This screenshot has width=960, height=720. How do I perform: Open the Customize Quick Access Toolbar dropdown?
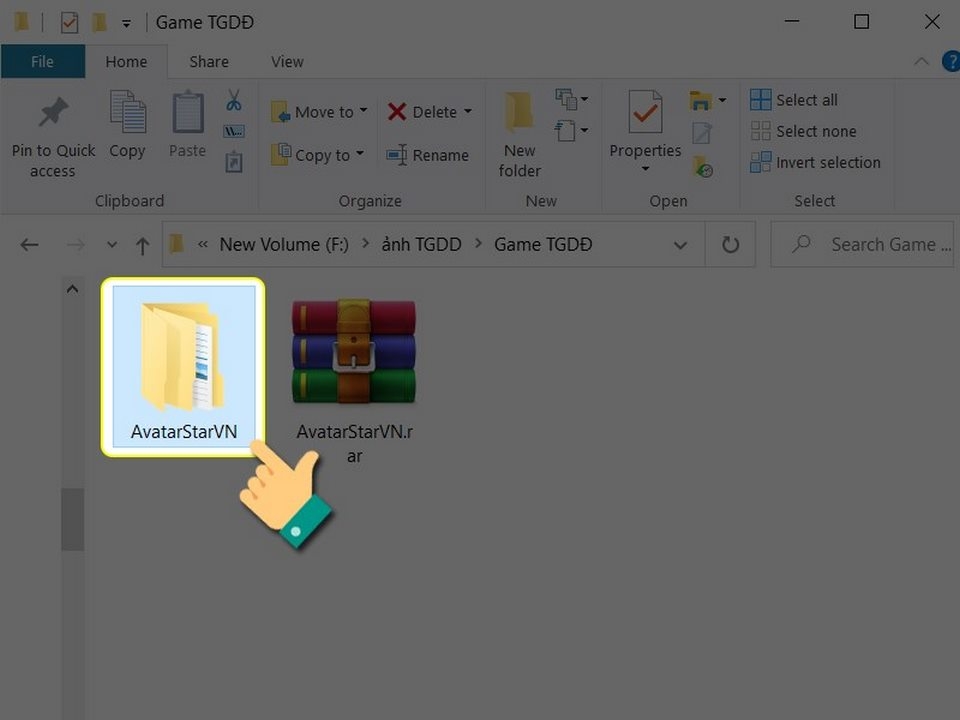[126, 23]
